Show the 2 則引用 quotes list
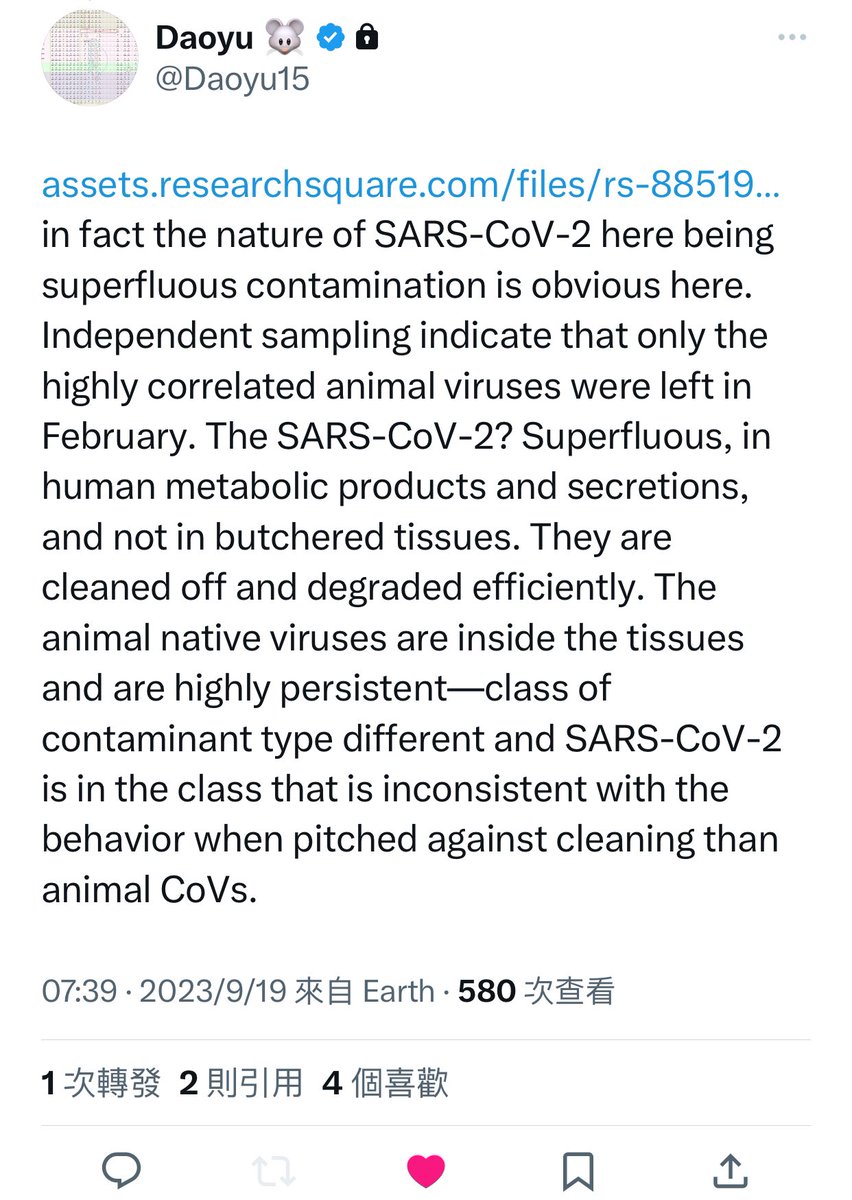This screenshot has width=852, height=1200. [240, 1082]
